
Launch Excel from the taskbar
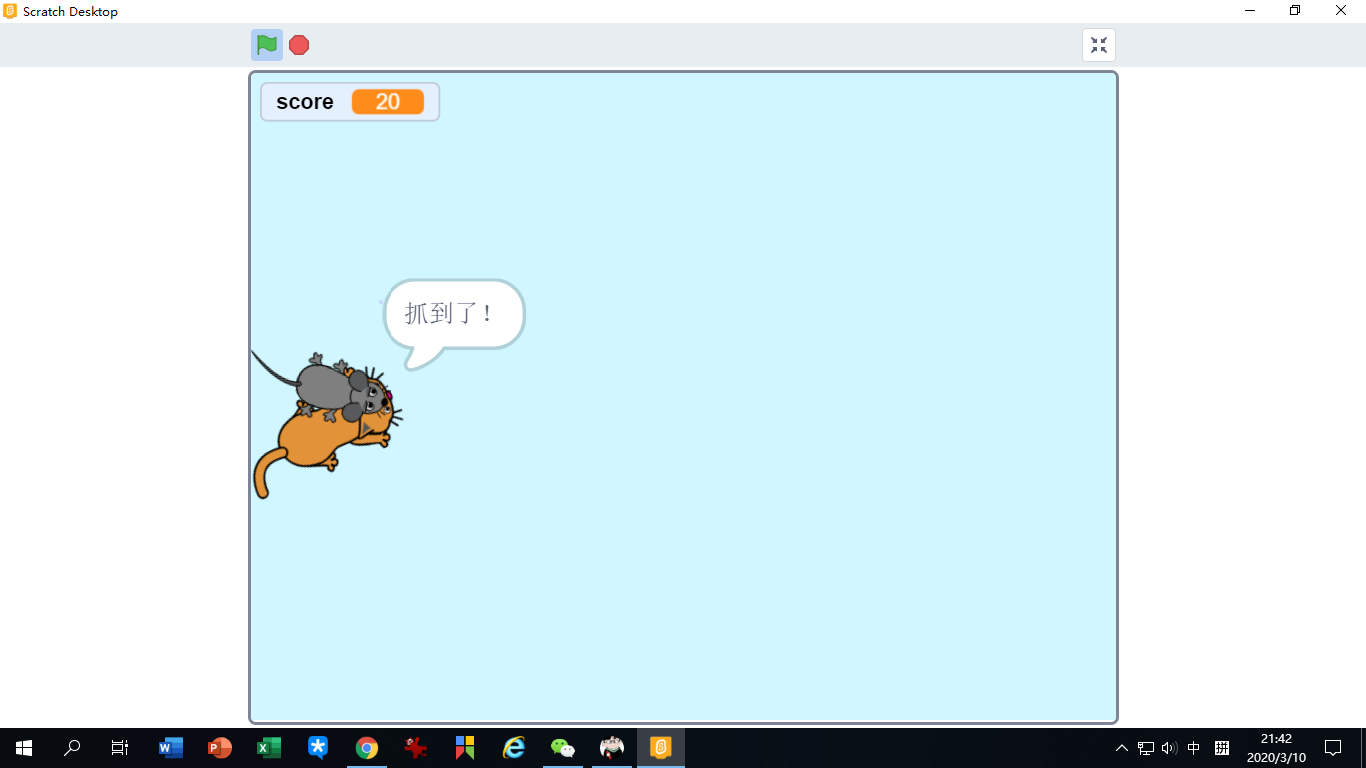[269, 748]
